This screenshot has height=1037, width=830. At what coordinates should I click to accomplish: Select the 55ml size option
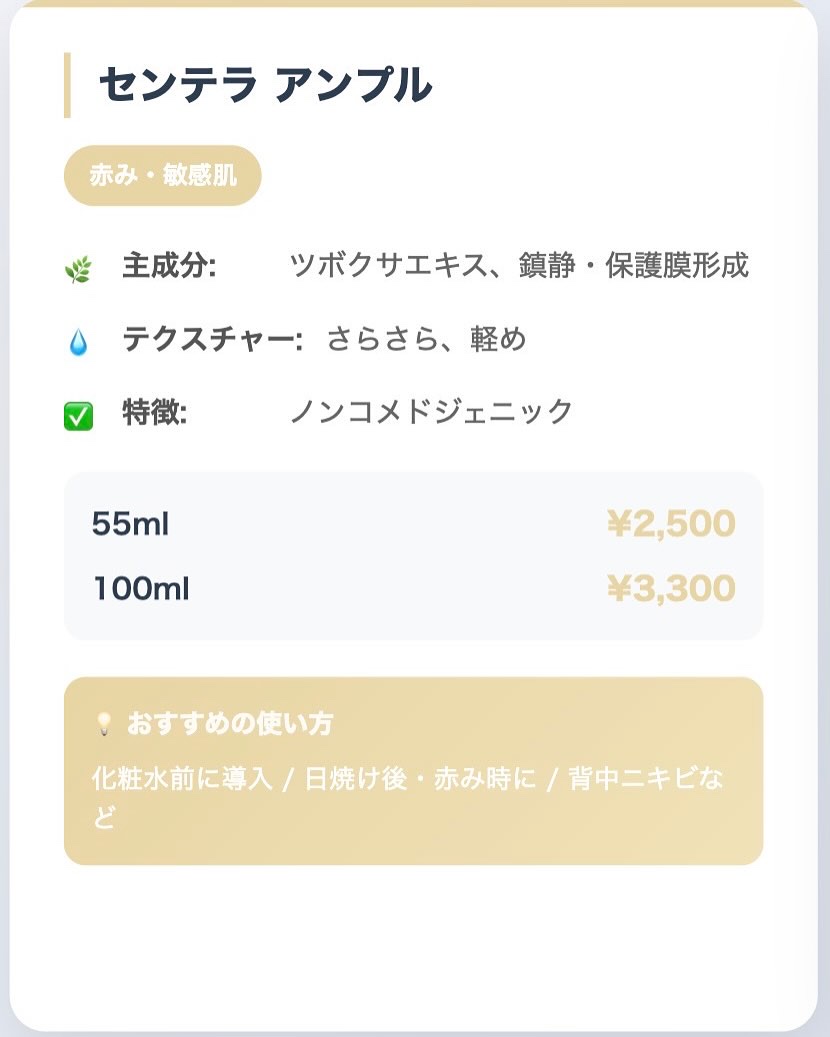pyautogui.click(x=130, y=524)
